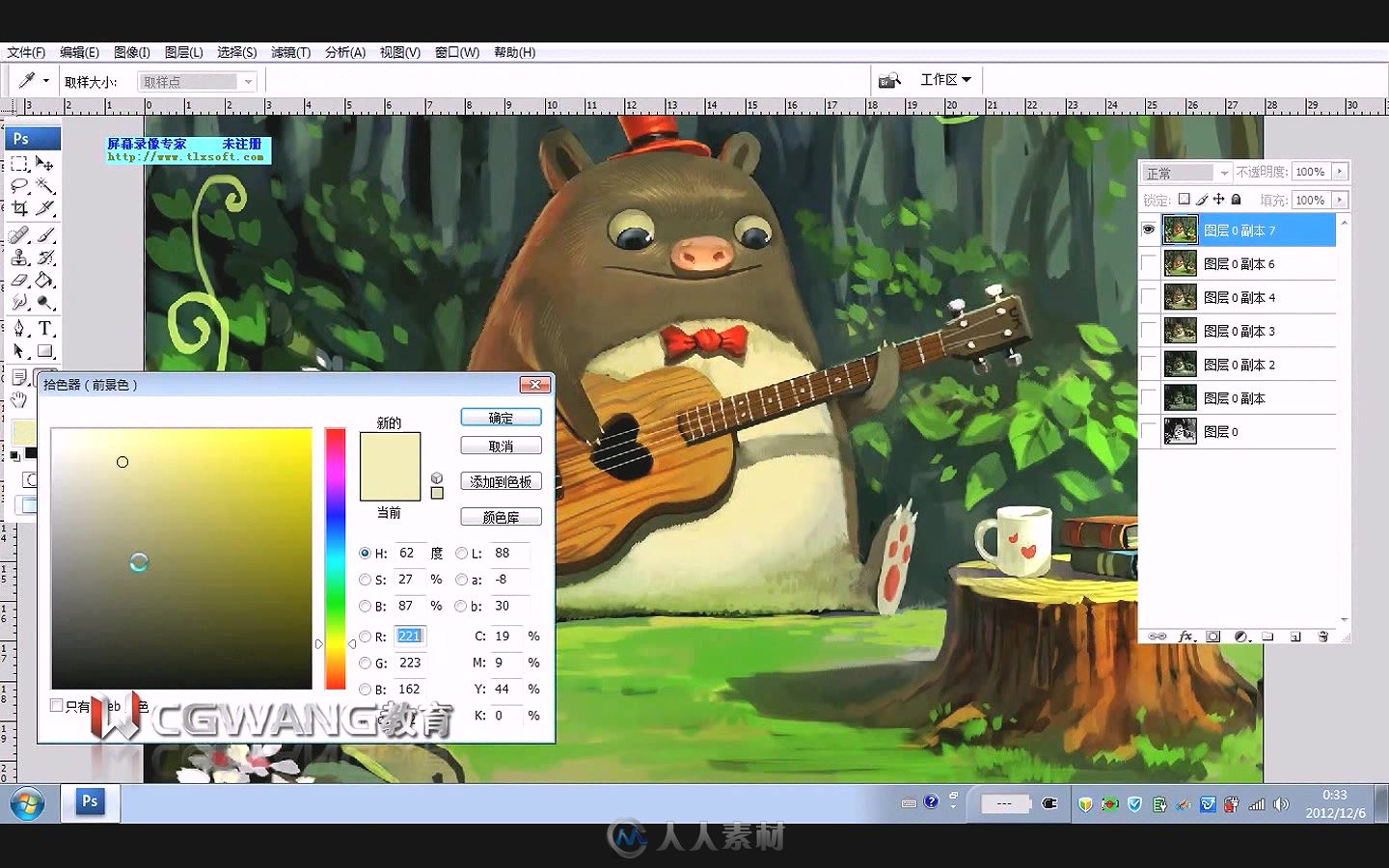Open the 编辑(E) menu

pyautogui.click(x=79, y=52)
